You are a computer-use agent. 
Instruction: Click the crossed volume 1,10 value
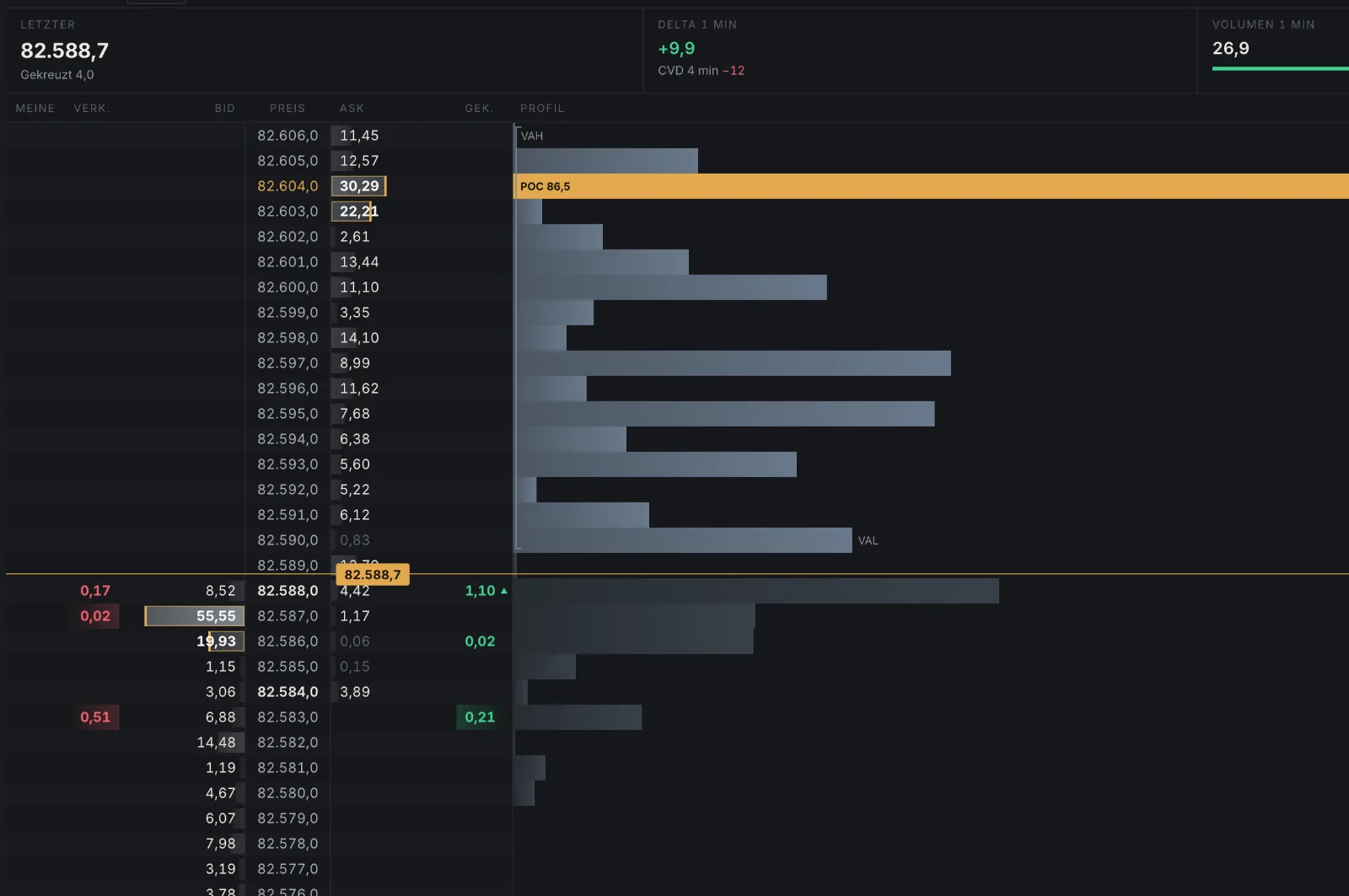click(x=480, y=591)
